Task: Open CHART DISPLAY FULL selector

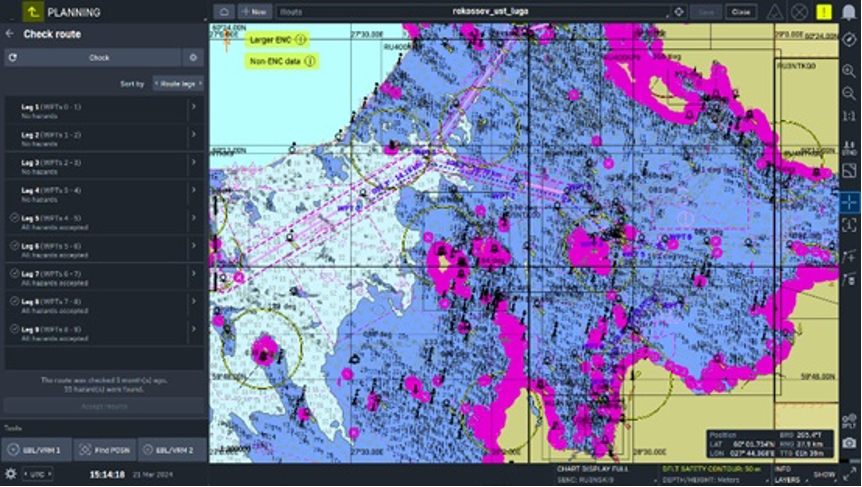Action: click(x=605, y=474)
